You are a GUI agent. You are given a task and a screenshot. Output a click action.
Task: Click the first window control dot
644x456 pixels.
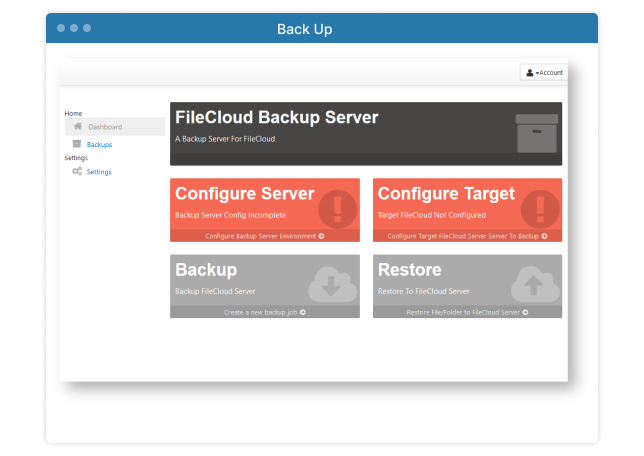tap(61, 28)
